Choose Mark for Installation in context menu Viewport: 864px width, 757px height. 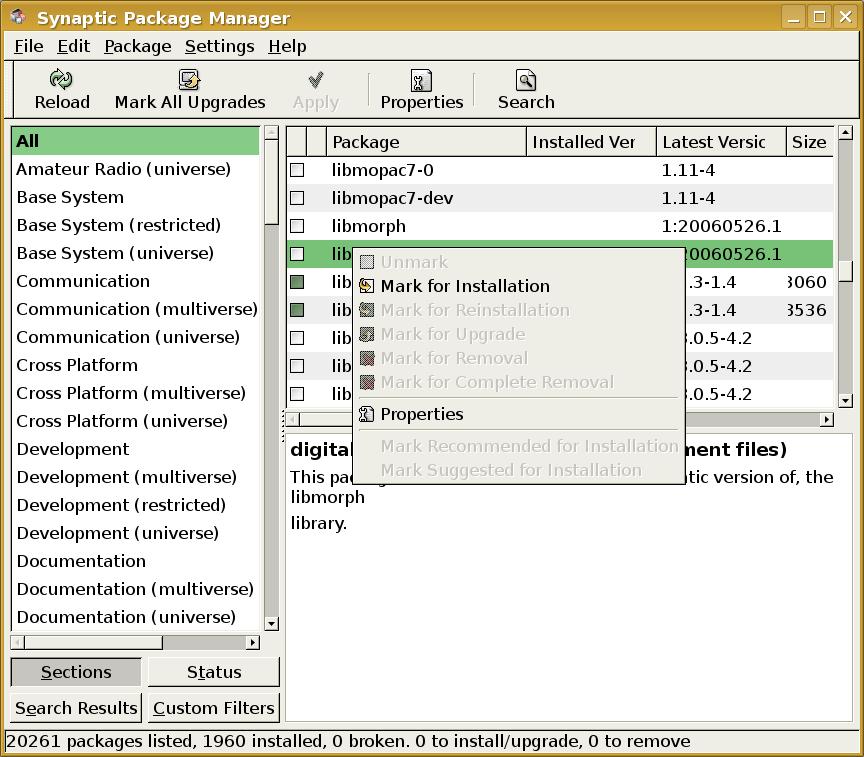[x=465, y=286]
